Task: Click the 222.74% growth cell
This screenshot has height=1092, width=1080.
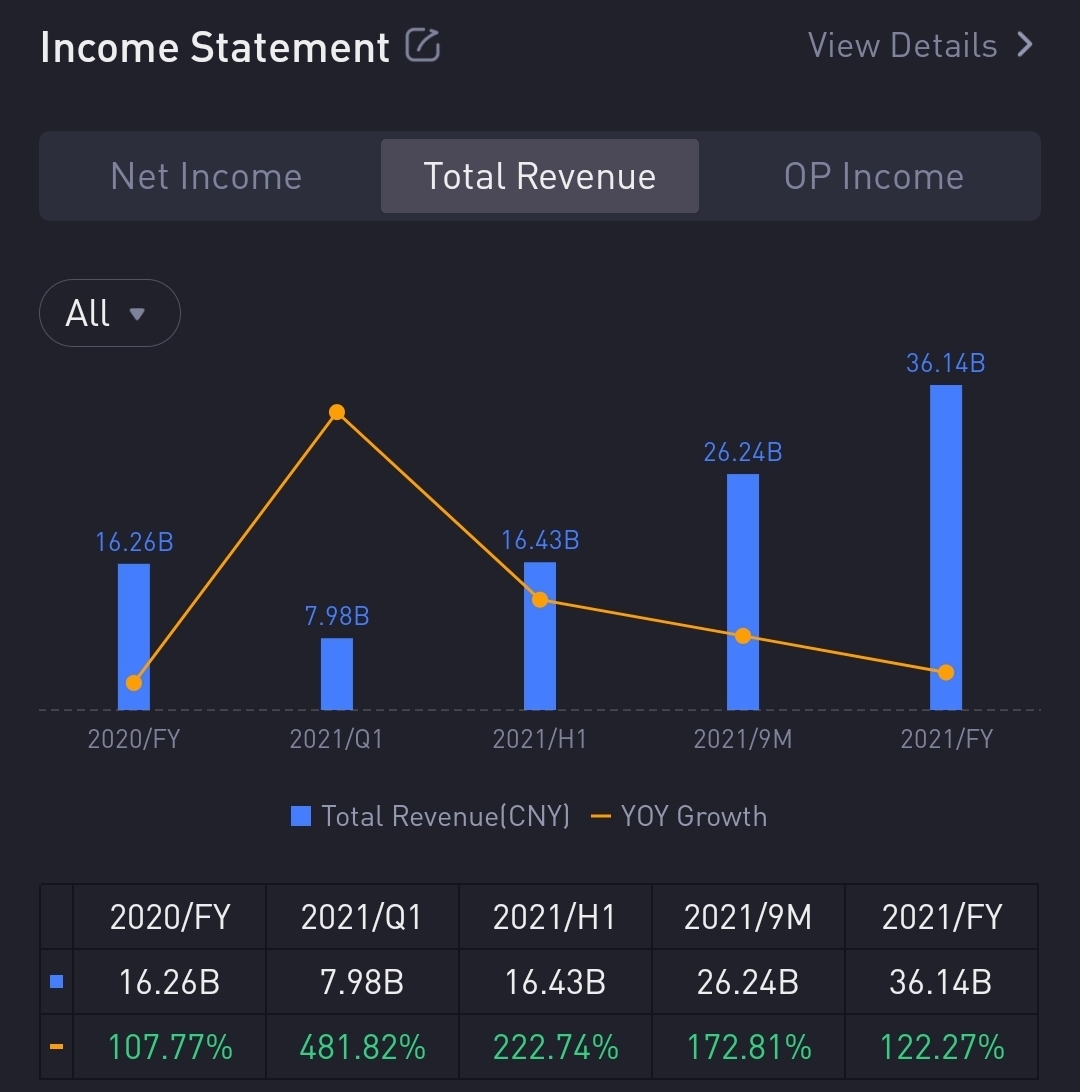Action: (x=555, y=1047)
